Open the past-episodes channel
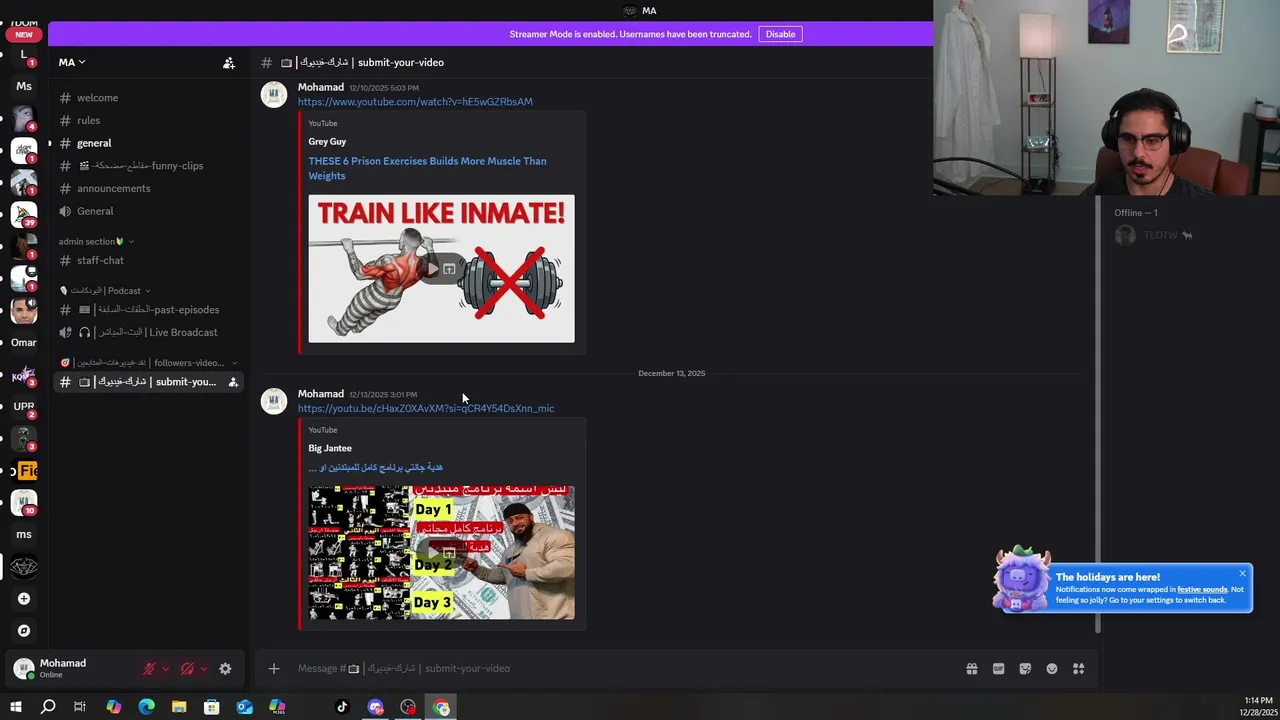 click(147, 310)
